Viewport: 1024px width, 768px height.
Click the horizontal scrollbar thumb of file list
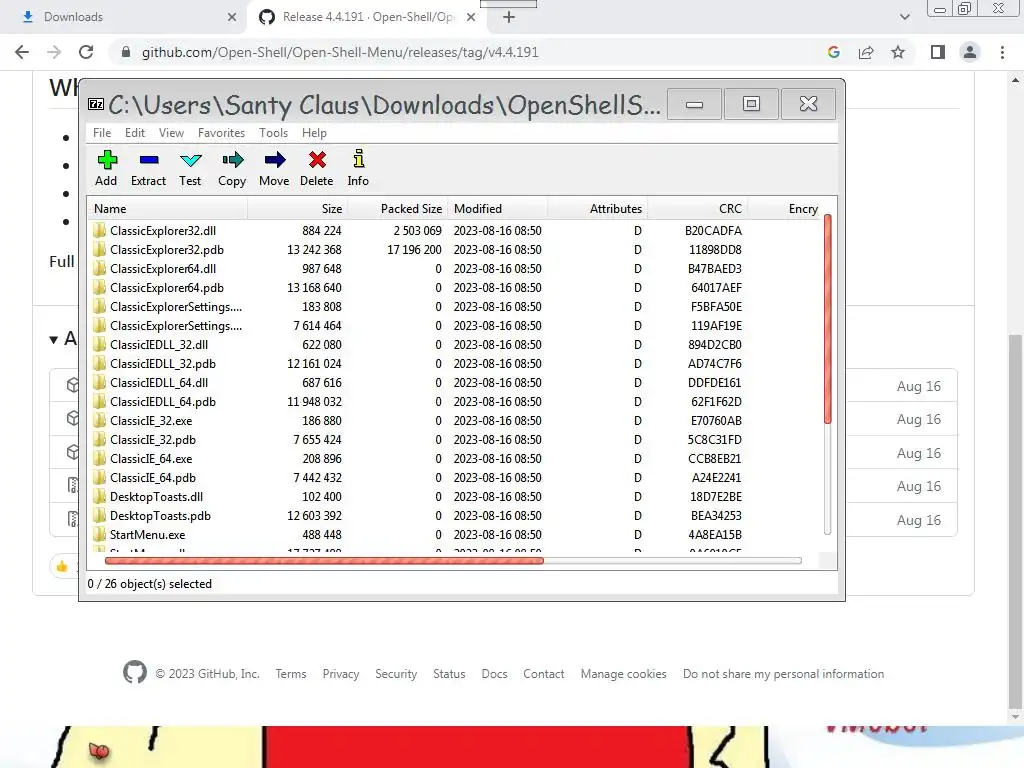(324, 560)
